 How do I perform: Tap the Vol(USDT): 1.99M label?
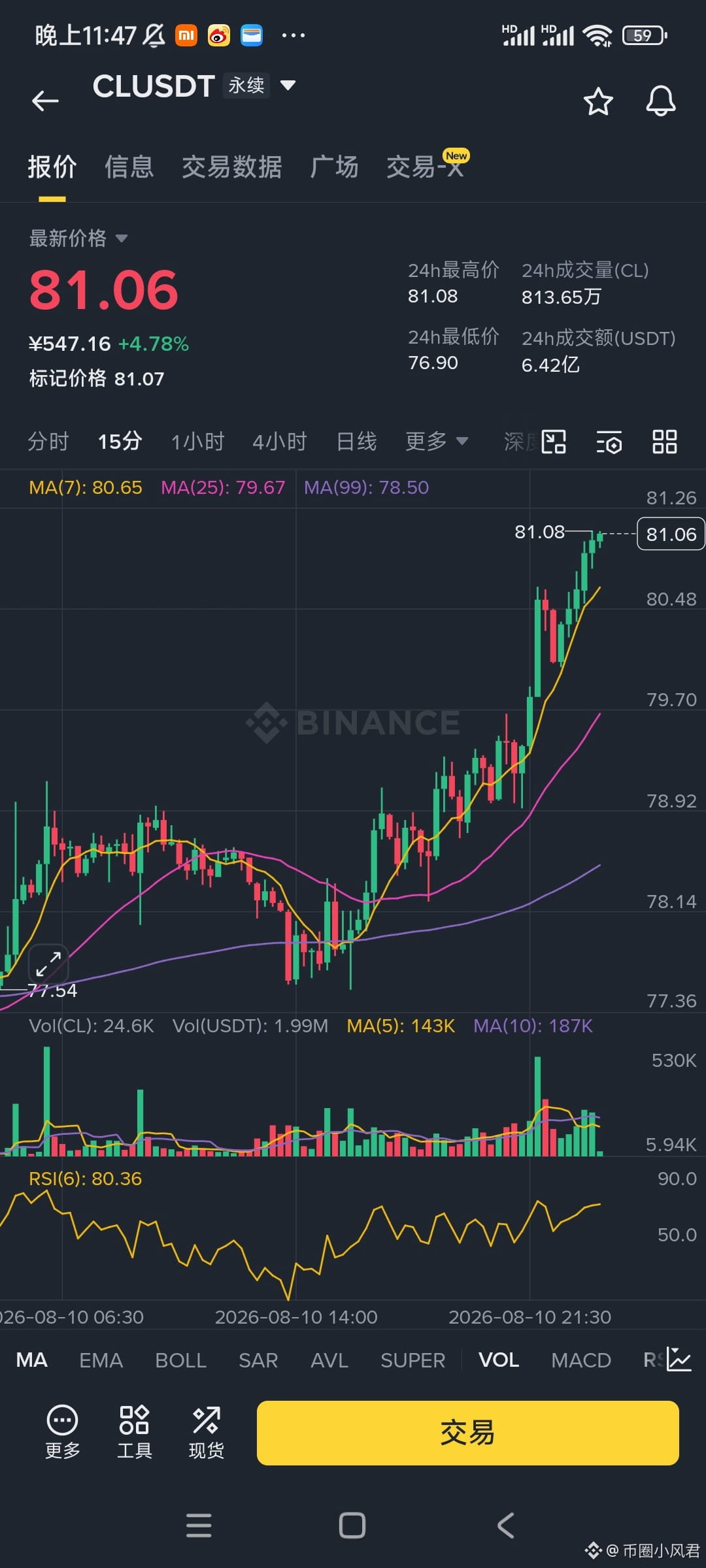pyautogui.click(x=250, y=1026)
